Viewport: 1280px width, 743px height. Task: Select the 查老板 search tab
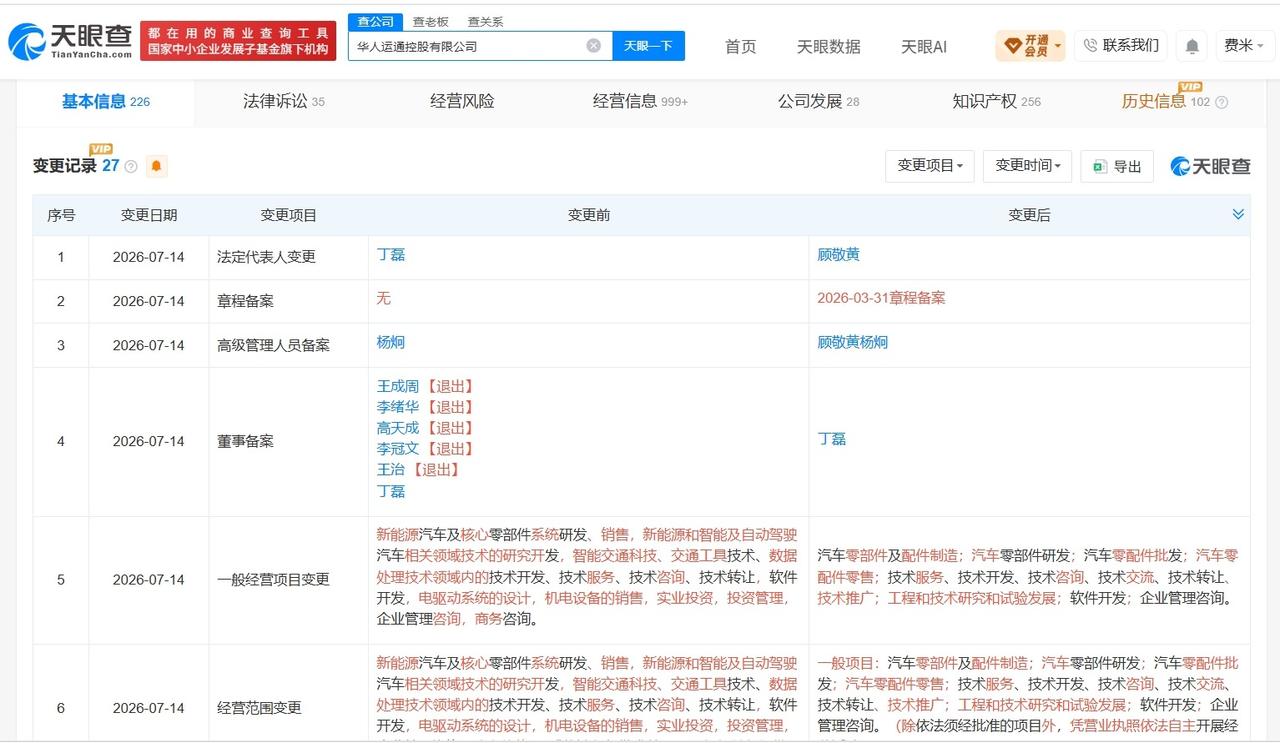430,21
